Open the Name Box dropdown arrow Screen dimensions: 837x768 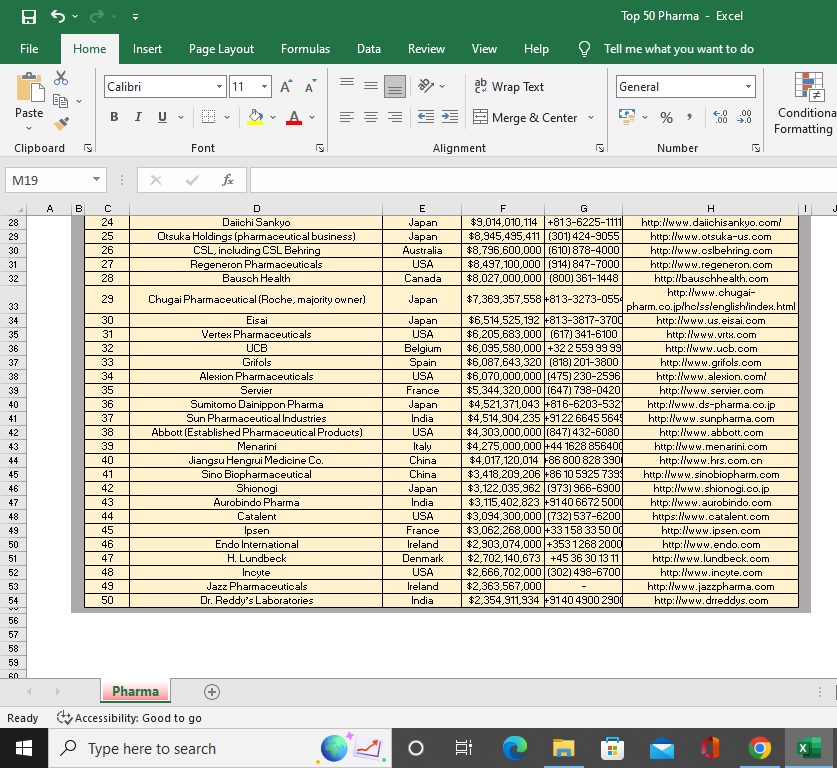97,180
